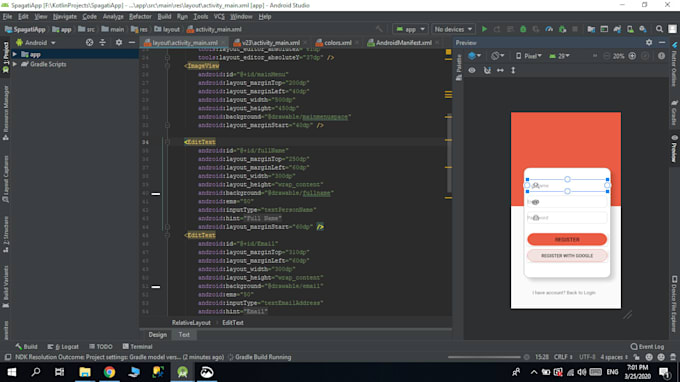Switch to colors.xml tab
This screenshot has width=680, height=382.
(x=337, y=42)
